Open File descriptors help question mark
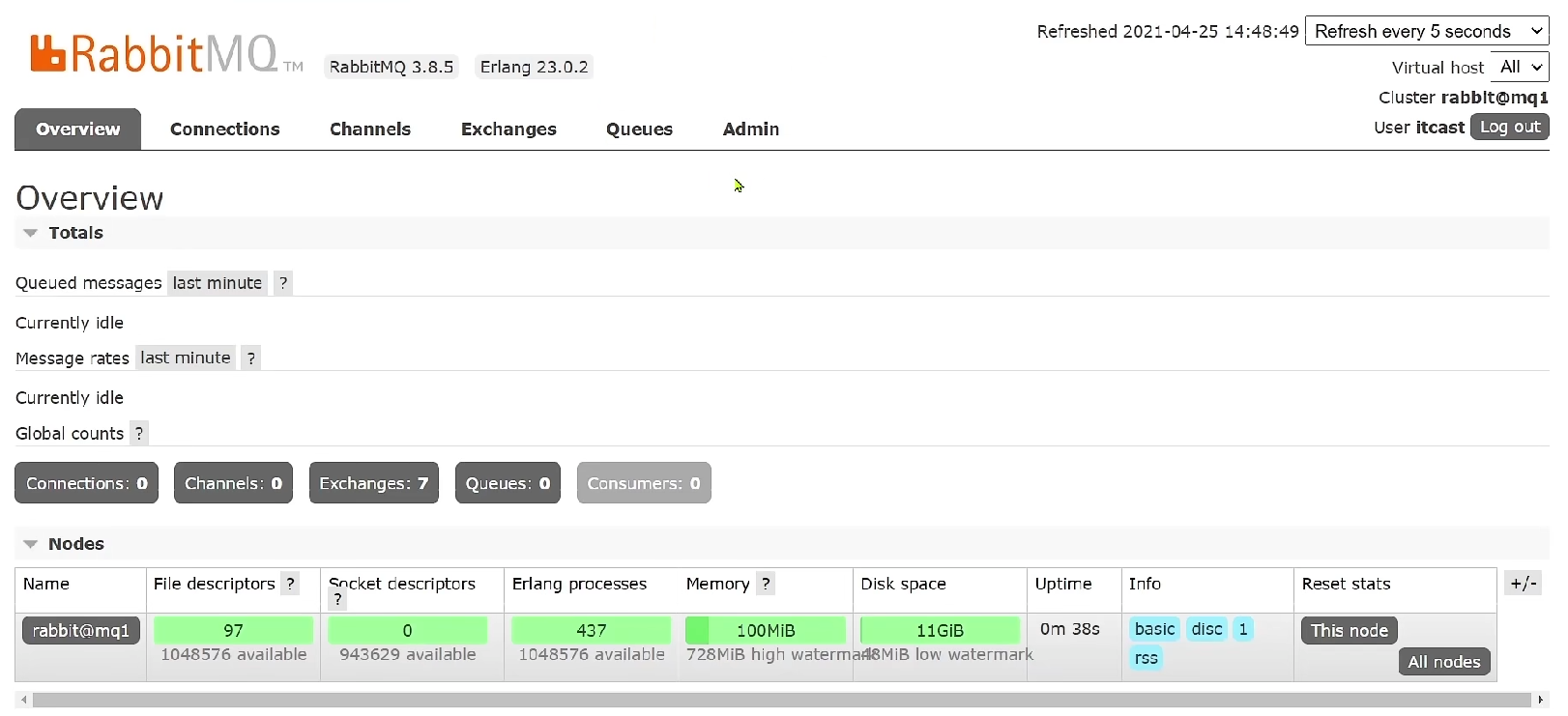Image resolution: width=1568 pixels, height=716 pixels. pyautogui.click(x=290, y=584)
